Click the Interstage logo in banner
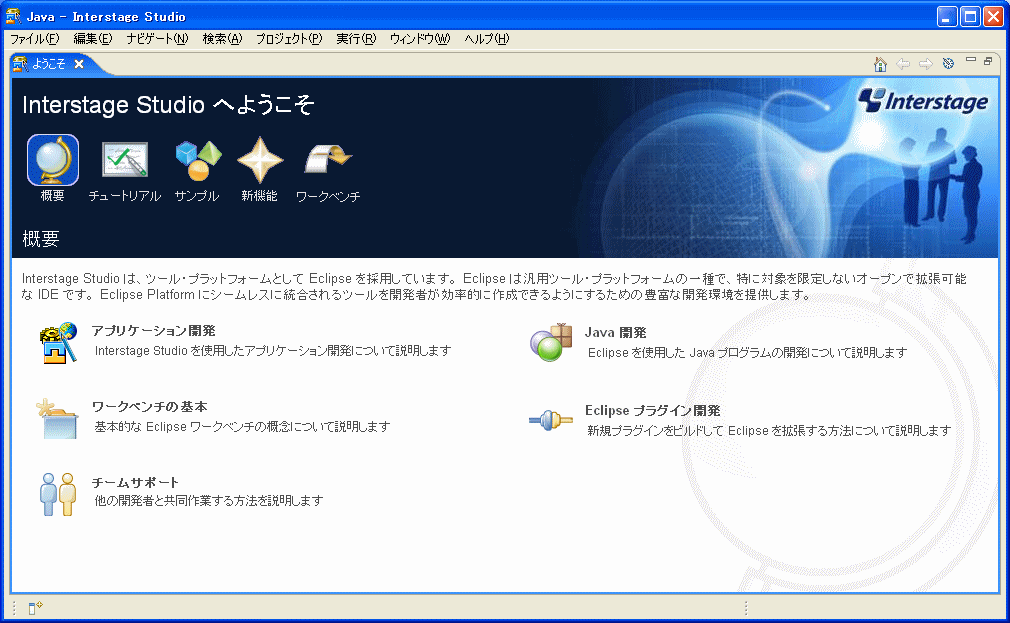 point(923,101)
